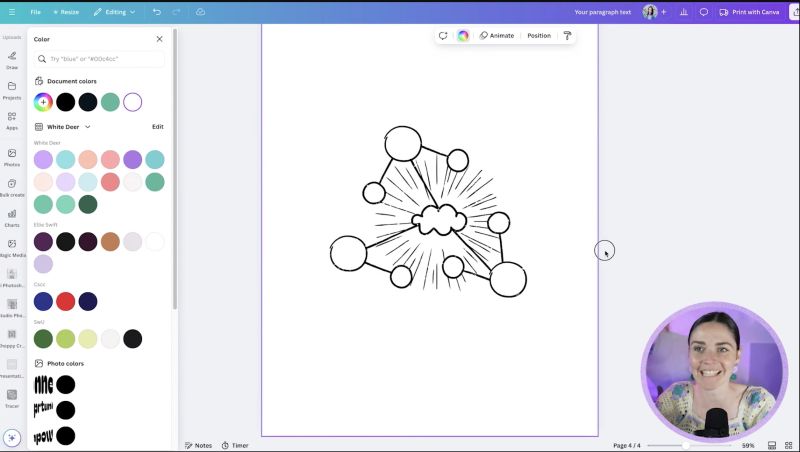The width and height of the screenshot is (800, 452).
Task: Select the lime green swatch
Action: pyautogui.click(x=65, y=339)
